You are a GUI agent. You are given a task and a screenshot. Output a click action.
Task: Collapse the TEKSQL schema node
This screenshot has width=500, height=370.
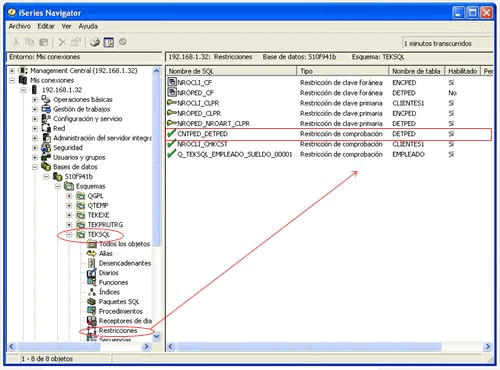click(x=69, y=234)
